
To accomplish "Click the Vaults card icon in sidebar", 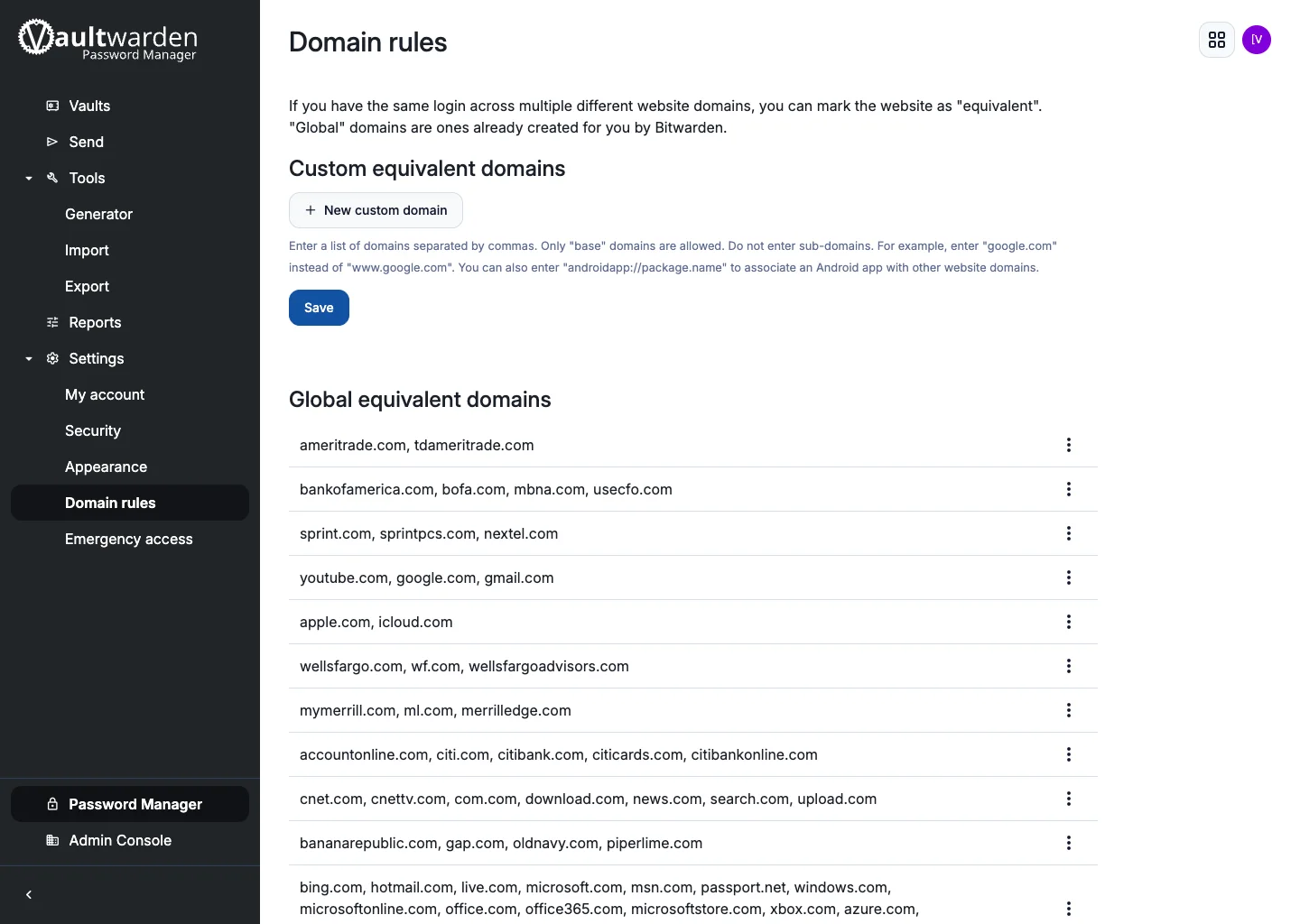I will coord(52,106).
